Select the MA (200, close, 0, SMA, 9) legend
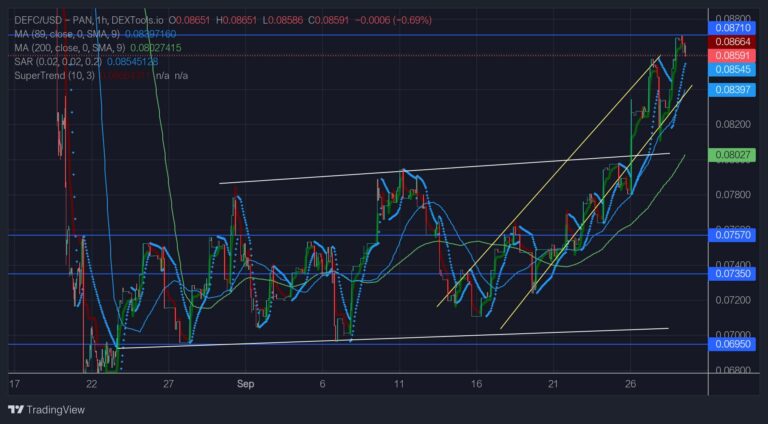The image size is (768, 424). 70,48
